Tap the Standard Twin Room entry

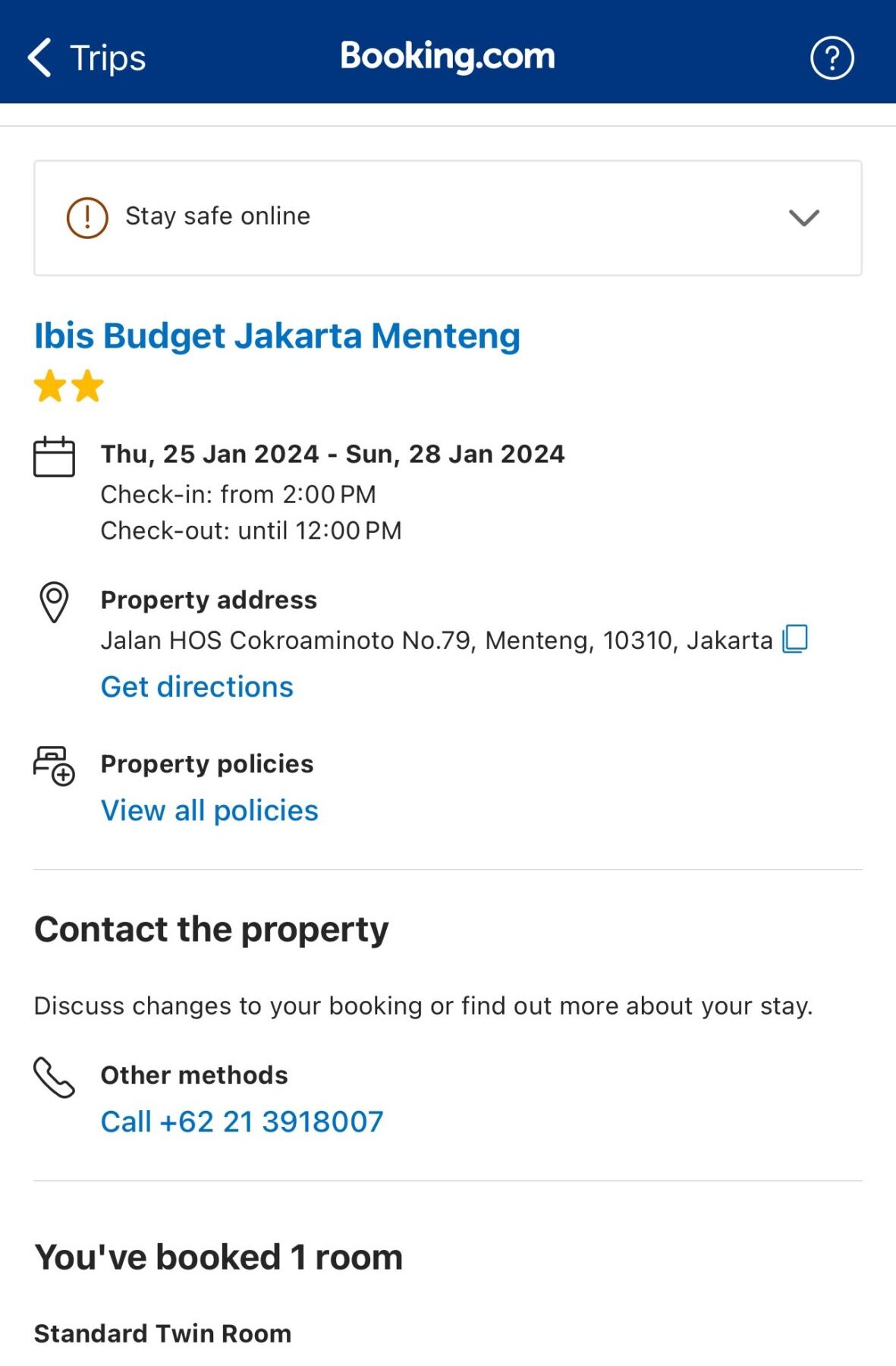[x=162, y=1333]
